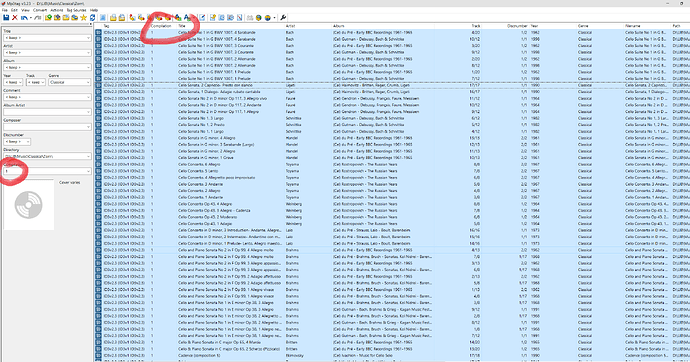Click the second globe web sources icon
This screenshot has height=362, width=690.
(267, 18)
